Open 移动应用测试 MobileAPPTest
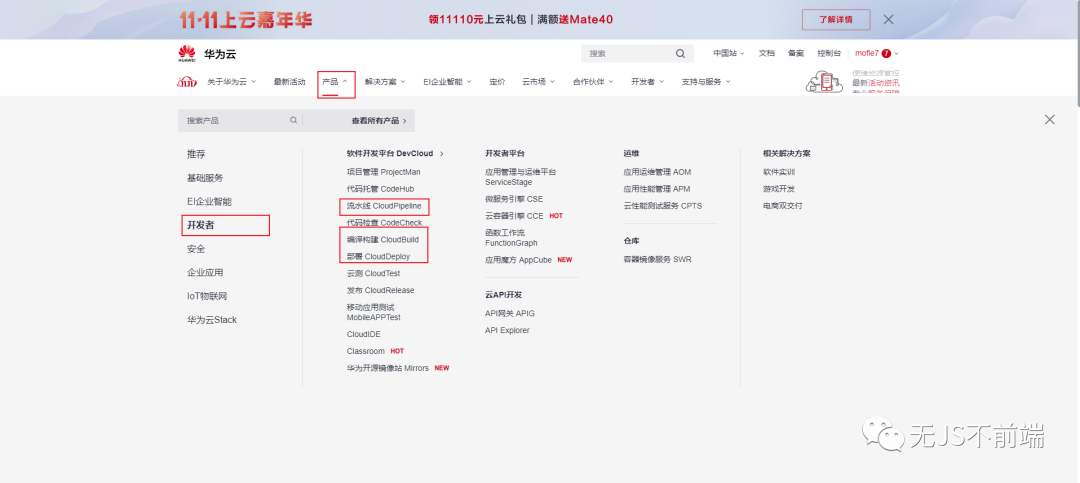The image size is (1080, 483). coord(373,312)
